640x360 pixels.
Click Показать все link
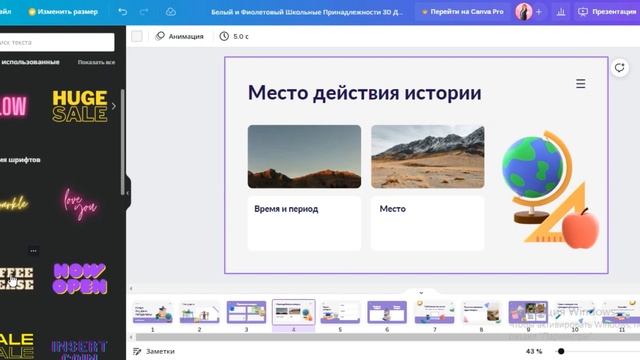pyautogui.click(x=96, y=62)
